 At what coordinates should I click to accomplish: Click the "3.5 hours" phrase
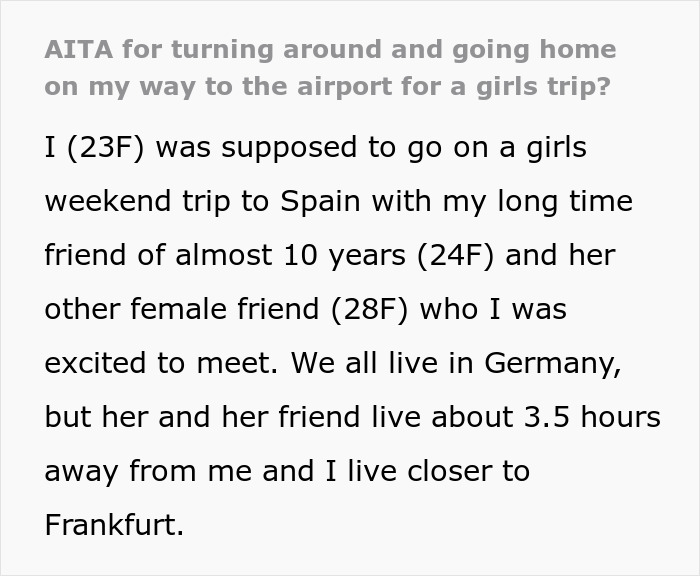592,417
